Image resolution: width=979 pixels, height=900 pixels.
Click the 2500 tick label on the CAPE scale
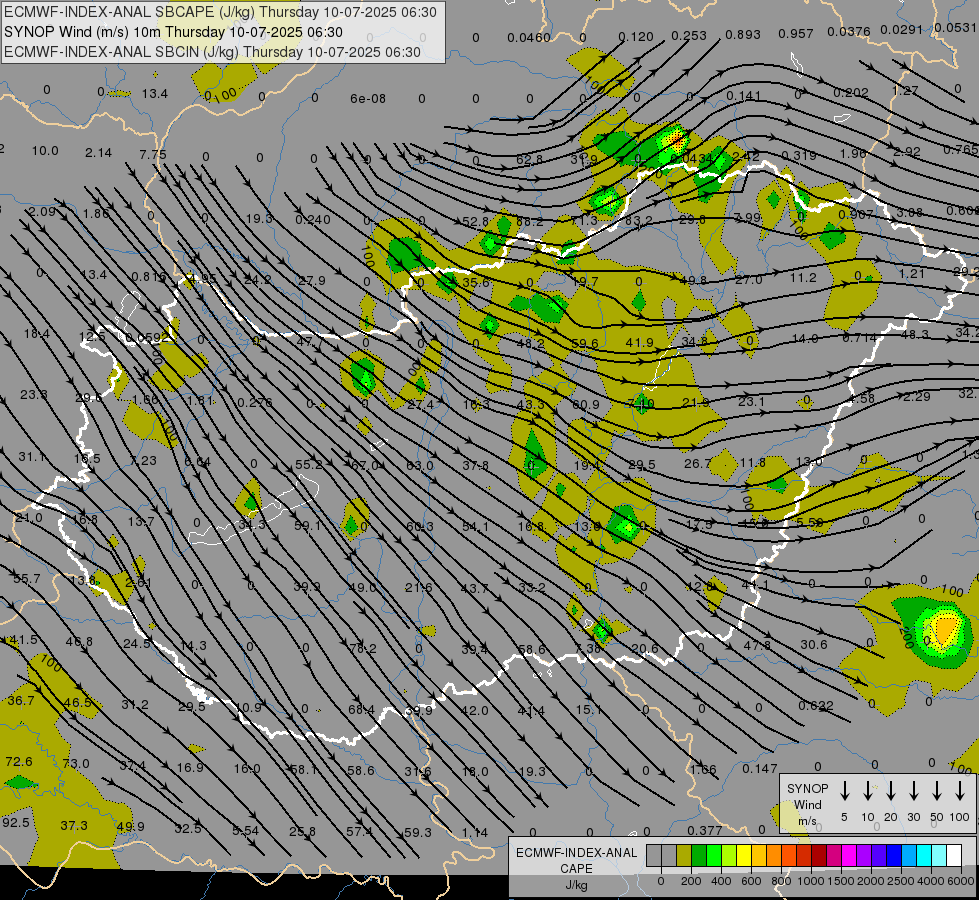click(x=902, y=881)
